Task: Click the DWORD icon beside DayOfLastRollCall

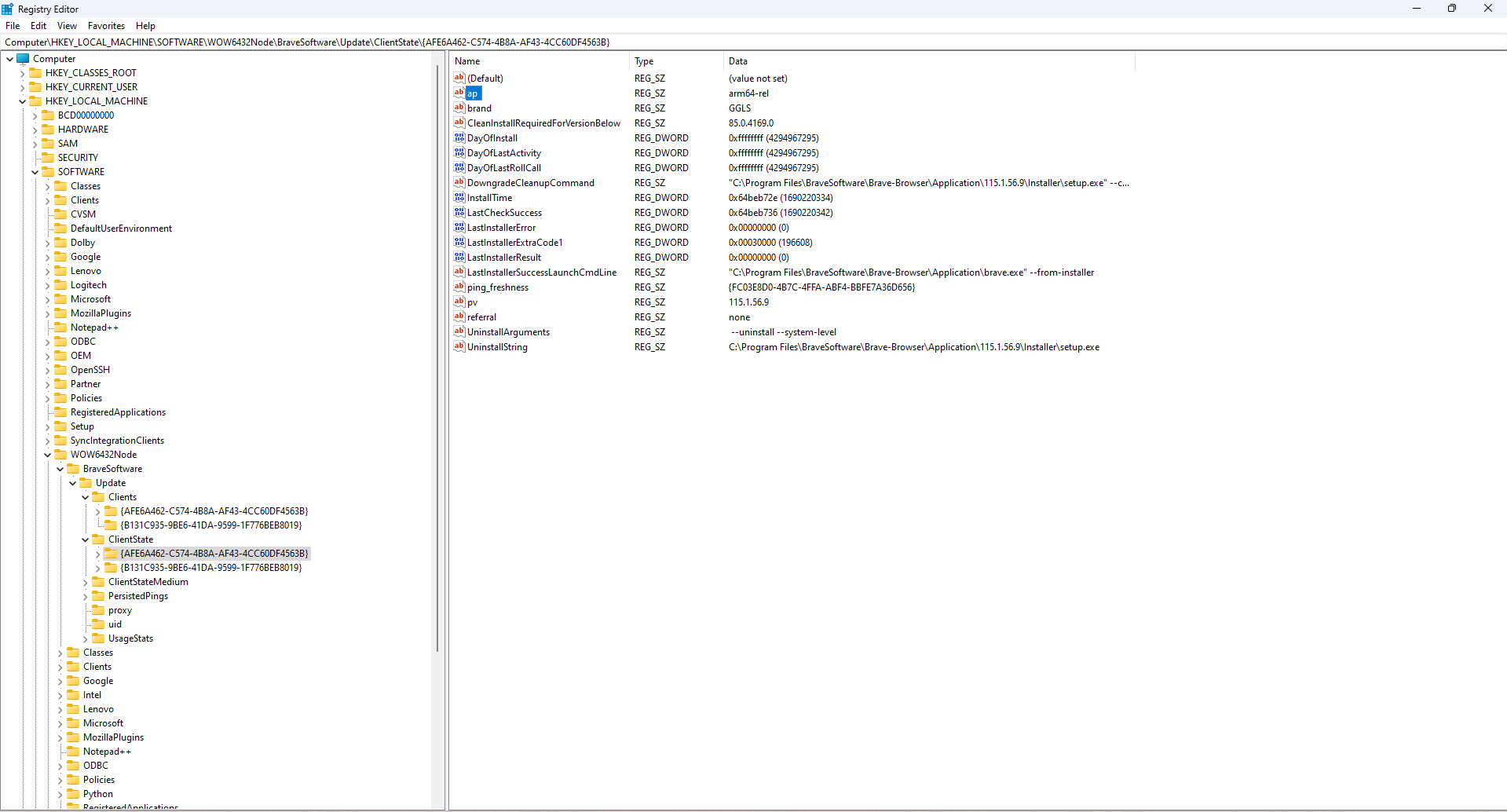Action: pyautogui.click(x=459, y=167)
